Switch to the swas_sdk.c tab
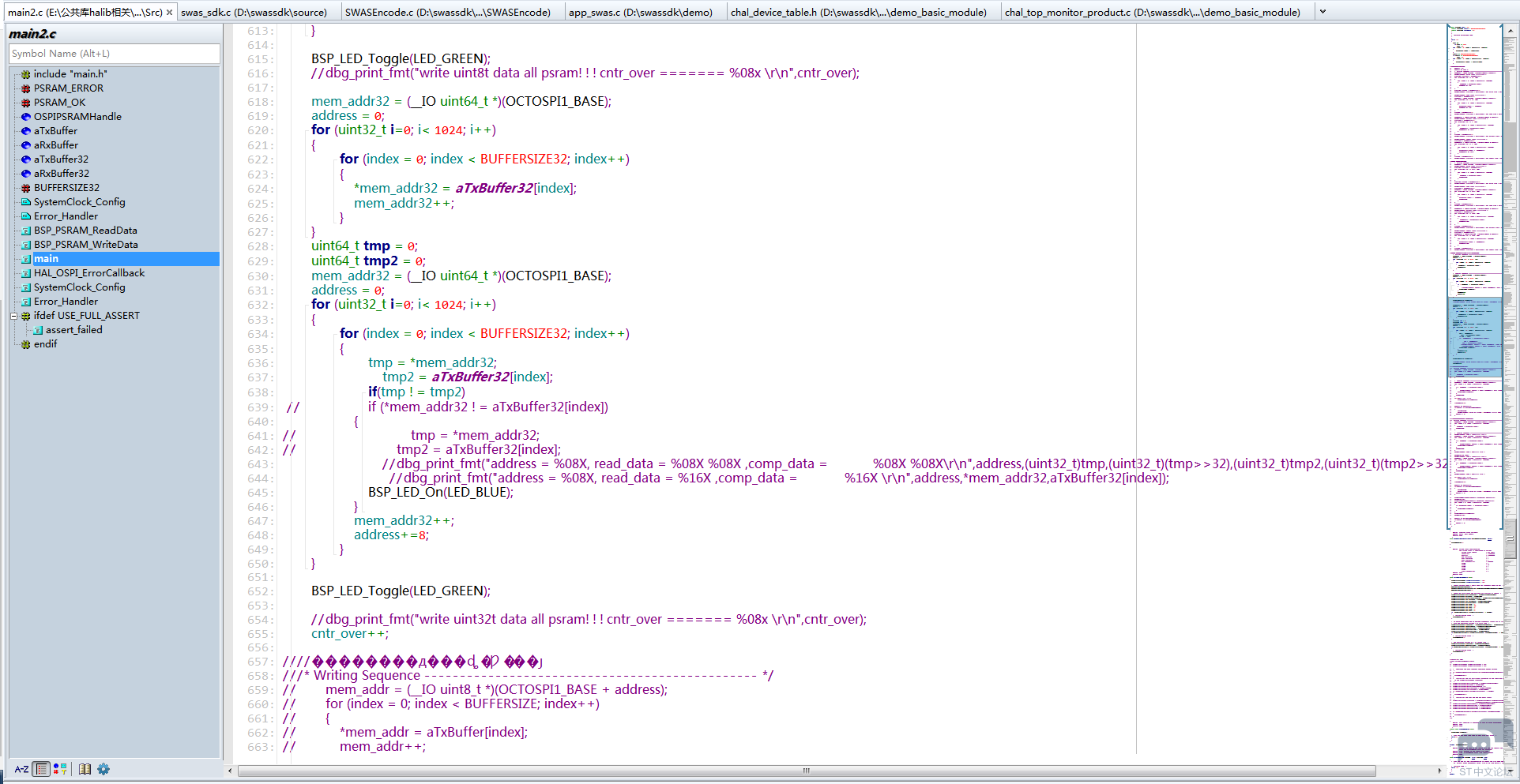Screen dimensions: 1520x784 click(254, 13)
